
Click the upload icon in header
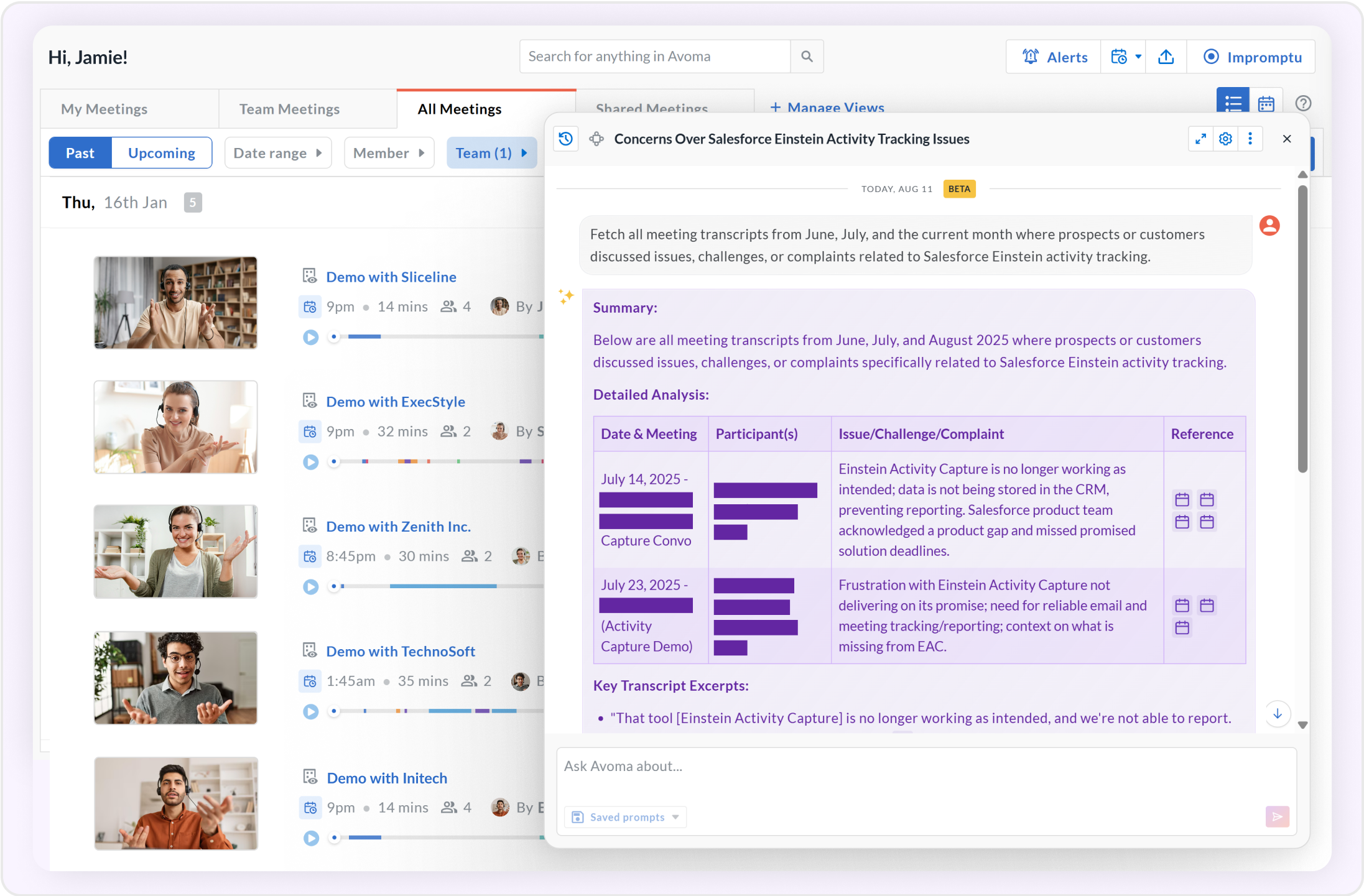coord(1166,57)
